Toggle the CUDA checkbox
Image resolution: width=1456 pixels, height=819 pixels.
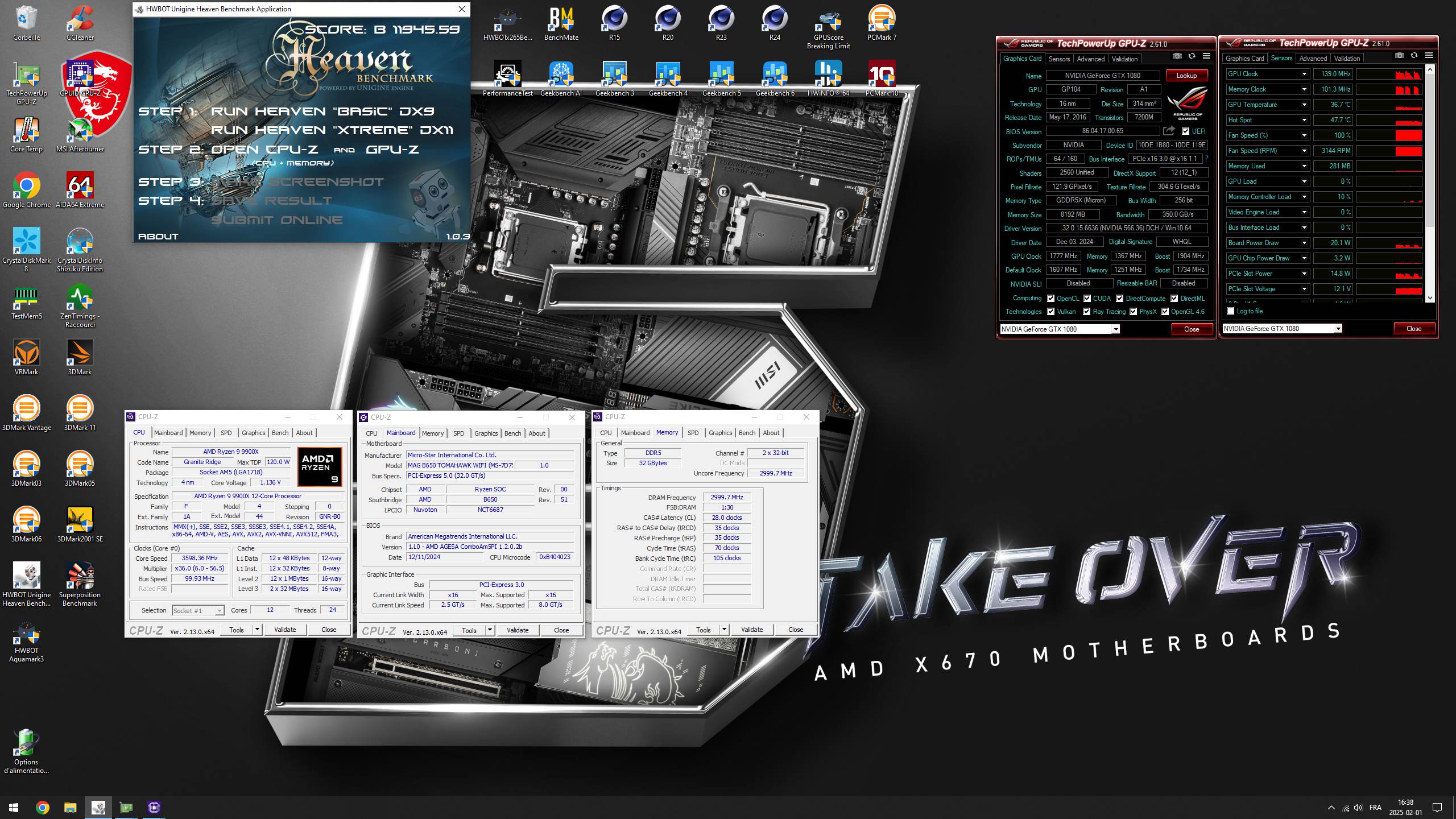coord(1087,299)
